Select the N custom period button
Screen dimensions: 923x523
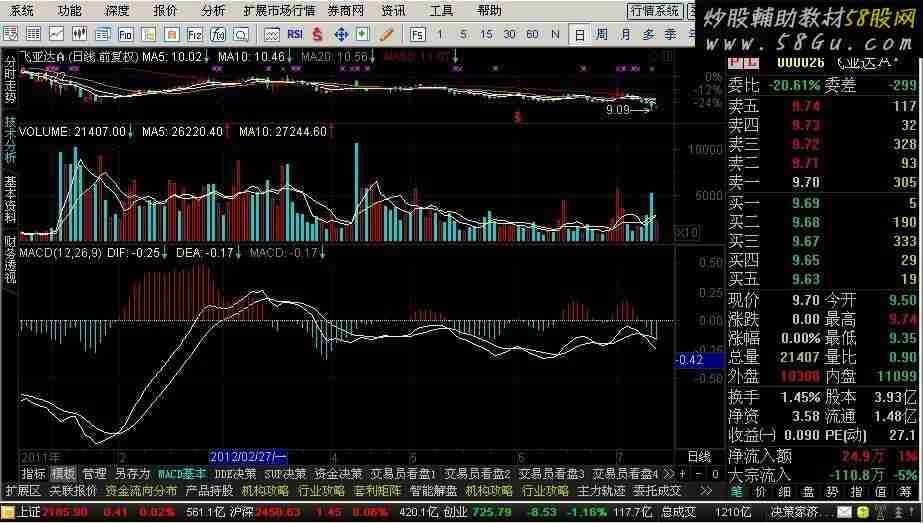point(555,34)
